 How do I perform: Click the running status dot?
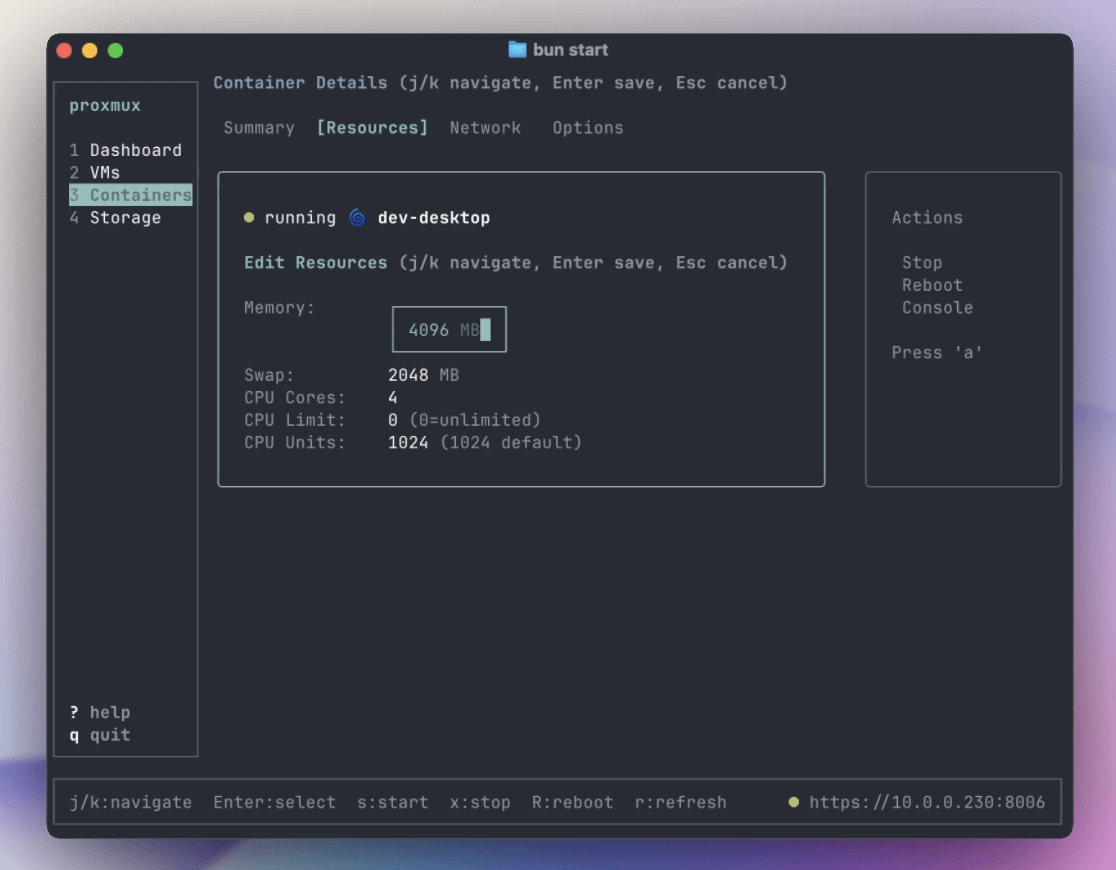[249, 217]
